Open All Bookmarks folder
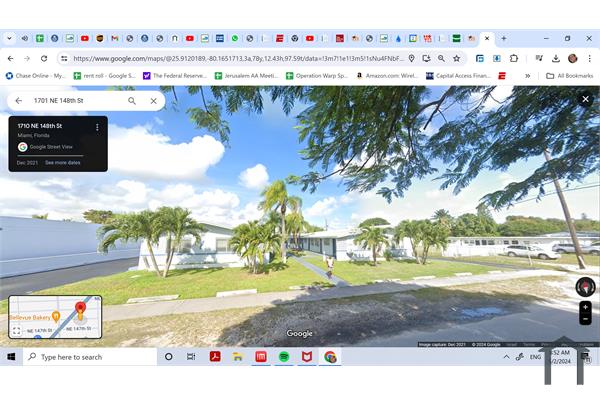The image size is (600, 395). tap(569, 76)
